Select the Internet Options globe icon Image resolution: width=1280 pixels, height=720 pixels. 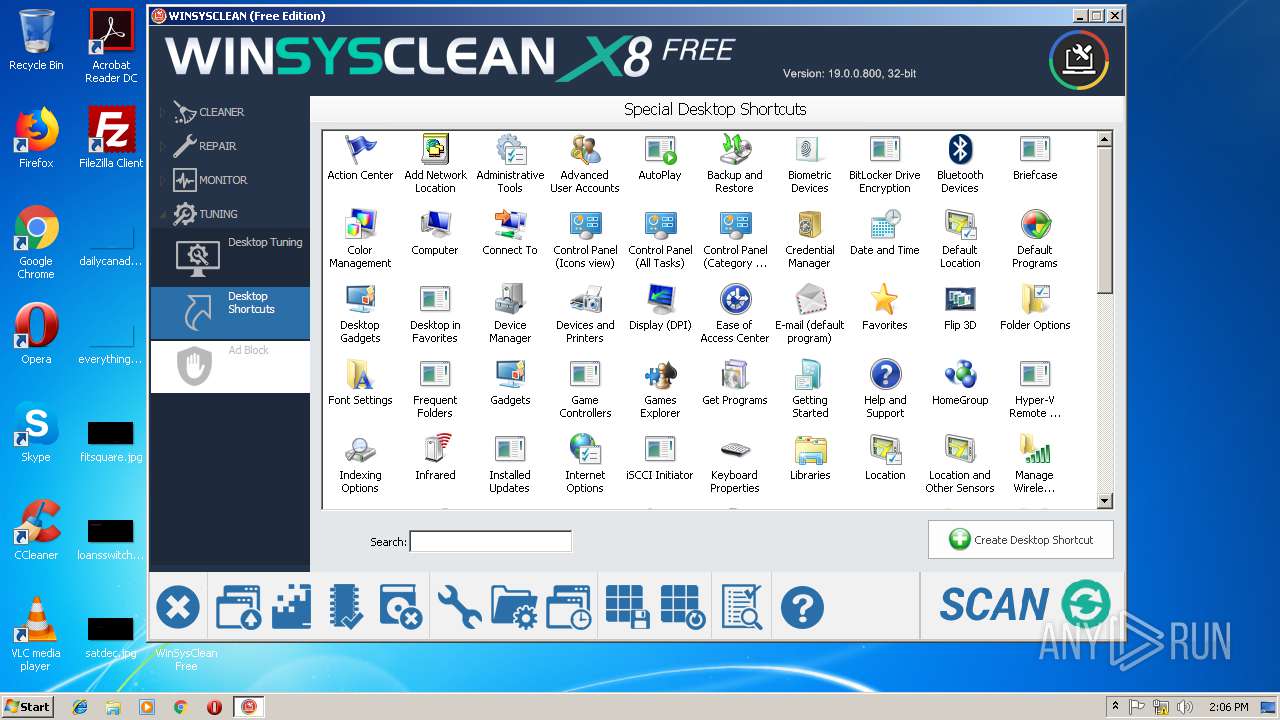(x=585, y=450)
